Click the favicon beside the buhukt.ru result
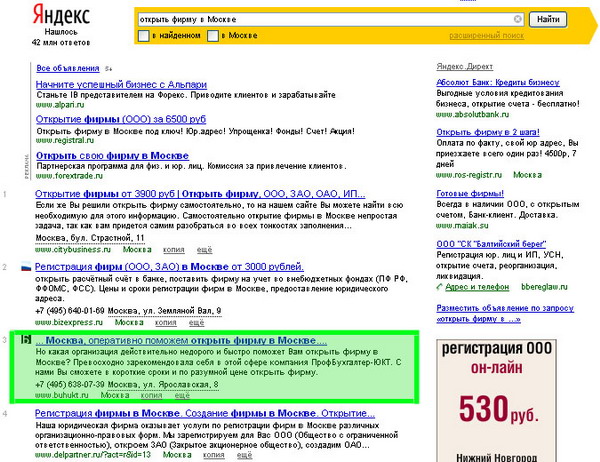 [26, 340]
